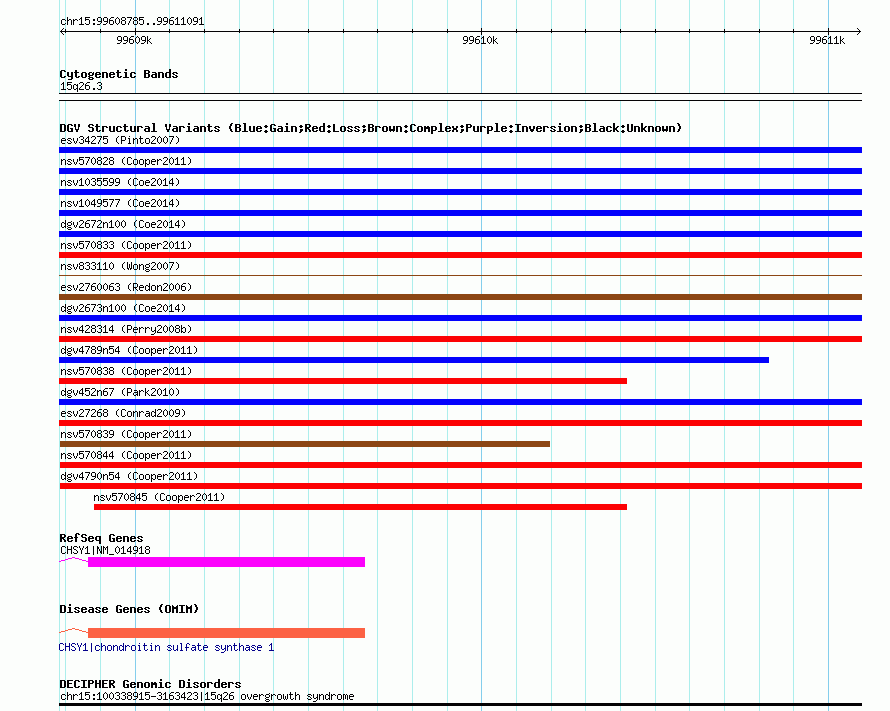
Task: Select the nsv570833 (Cooper2011) red loss bar
Action: click(460, 255)
